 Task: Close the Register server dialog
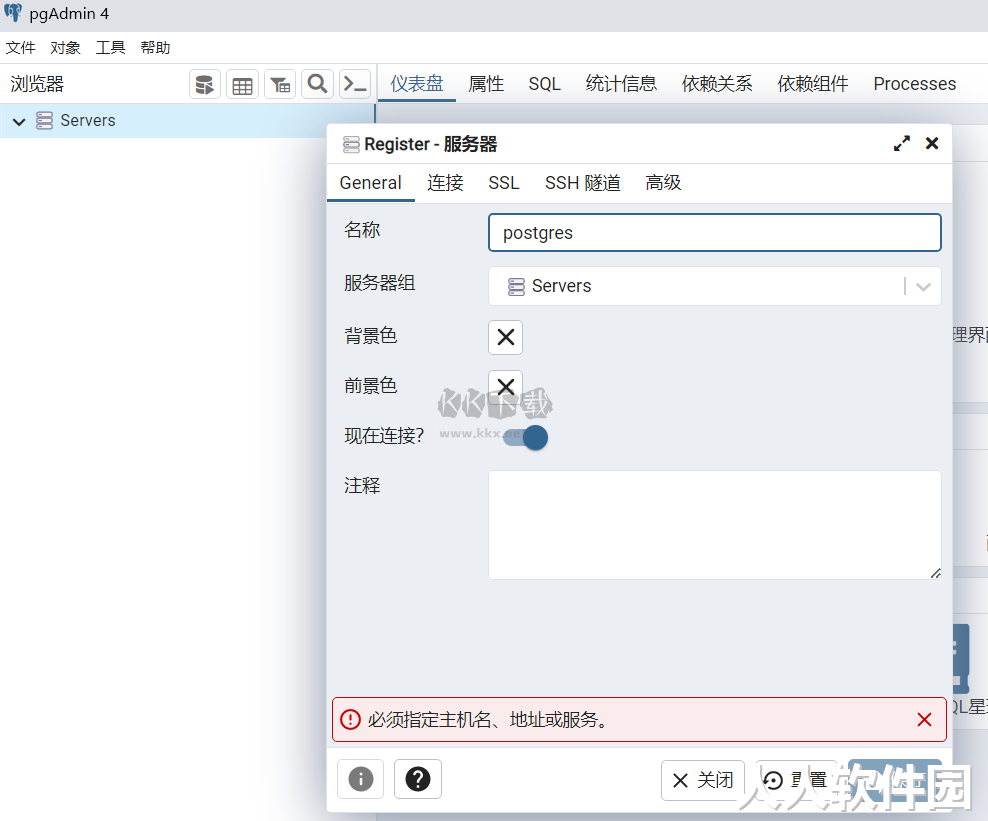(x=932, y=144)
